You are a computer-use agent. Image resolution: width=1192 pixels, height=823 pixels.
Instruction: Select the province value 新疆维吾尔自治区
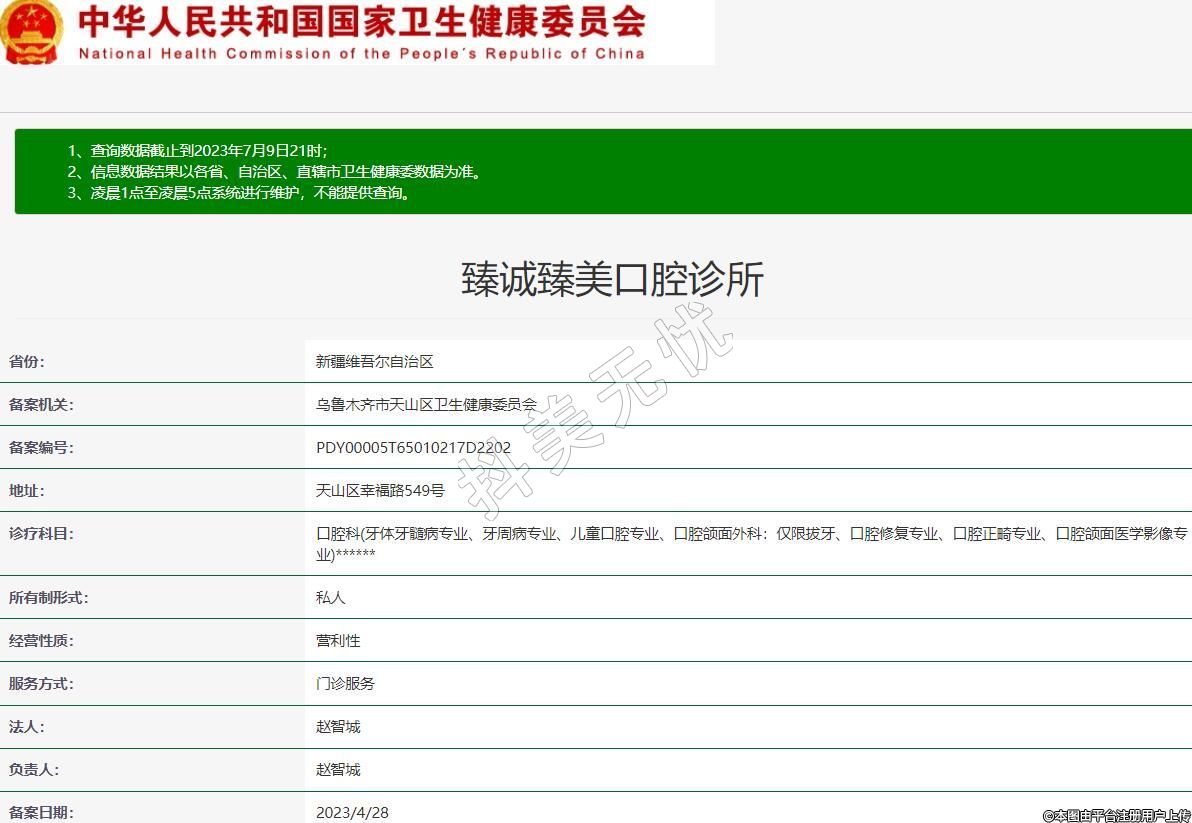(x=374, y=362)
